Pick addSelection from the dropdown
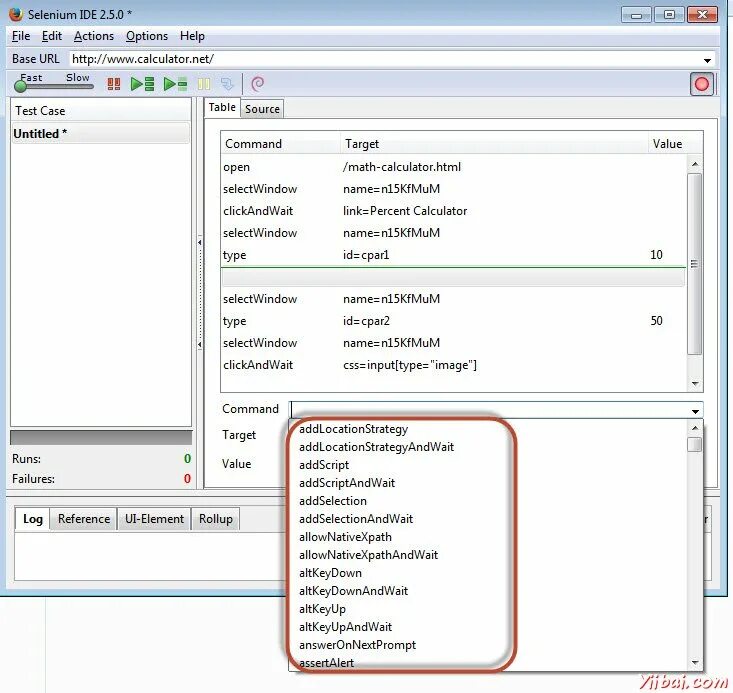The width and height of the screenshot is (733, 693). (x=333, y=501)
